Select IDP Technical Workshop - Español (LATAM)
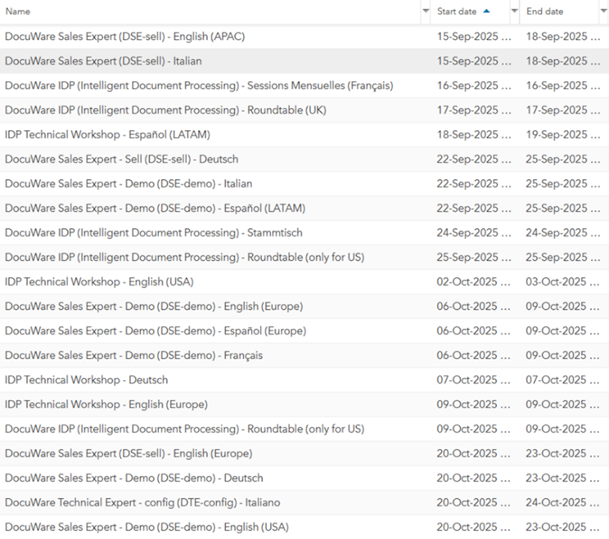Screen dimensions: 609x539 point(107,135)
